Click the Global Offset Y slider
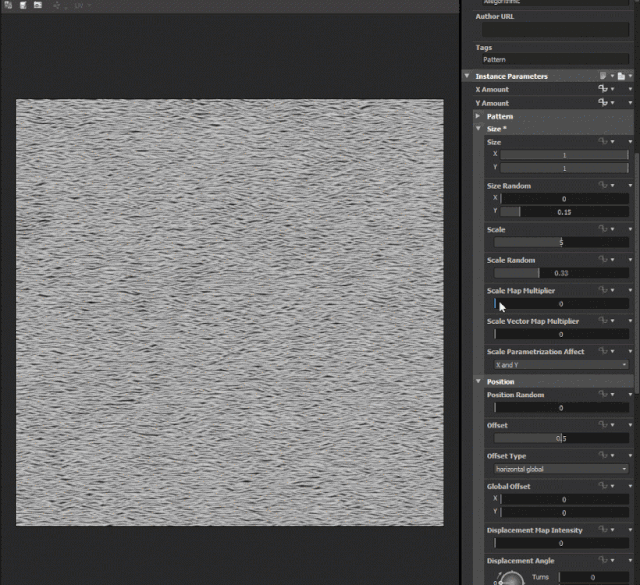Image resolution: width=640 pixels, height=585 pixels. click(564, 512)
